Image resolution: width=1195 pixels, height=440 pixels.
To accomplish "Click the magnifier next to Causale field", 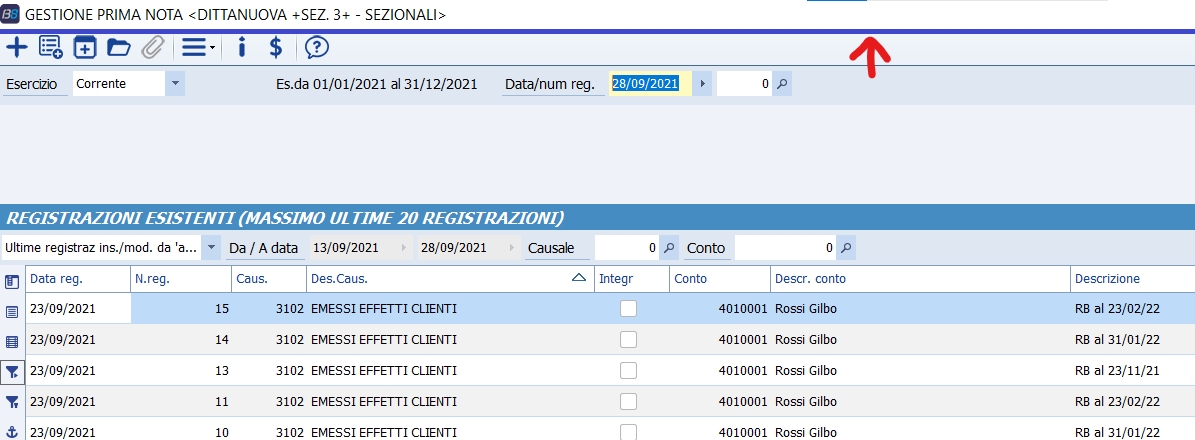I will (668, 248).
